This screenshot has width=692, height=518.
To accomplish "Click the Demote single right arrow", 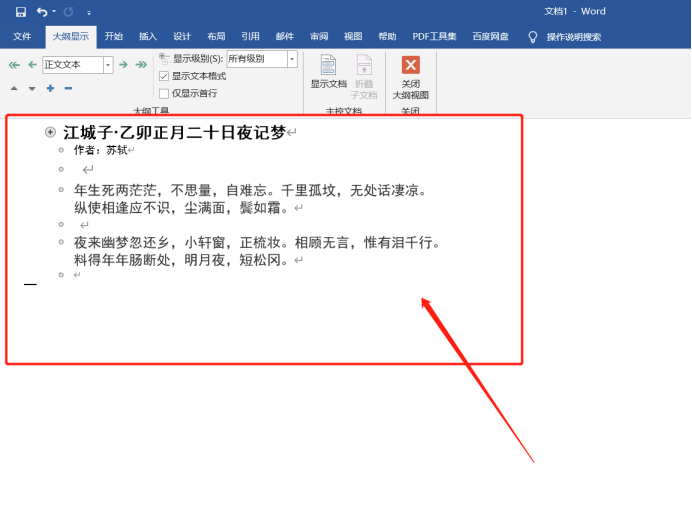I will click(123, 65).
